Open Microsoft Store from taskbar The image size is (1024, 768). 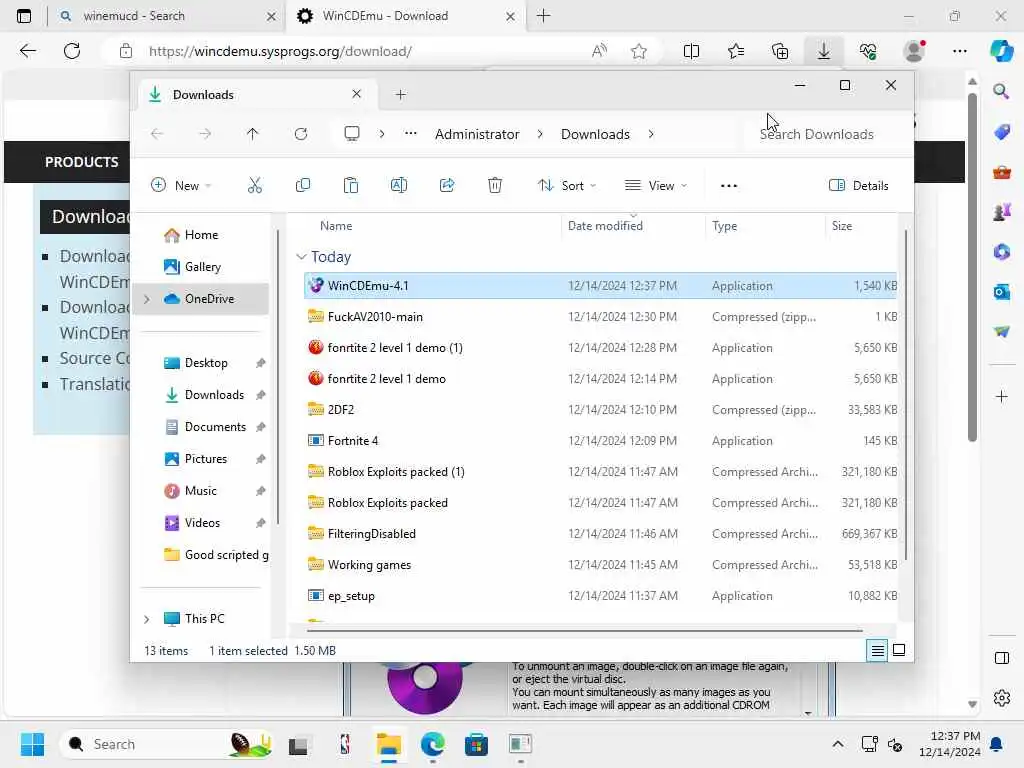click(476, 744)
